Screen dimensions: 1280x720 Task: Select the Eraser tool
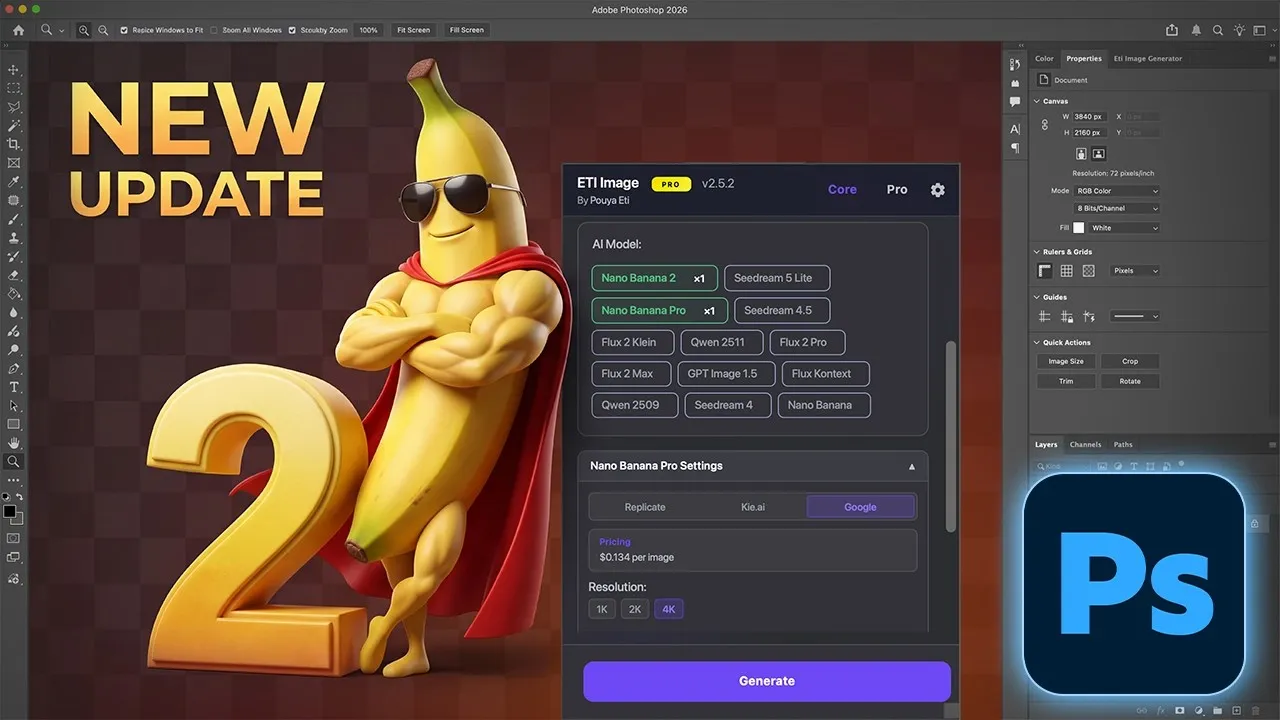click(14, 275)
